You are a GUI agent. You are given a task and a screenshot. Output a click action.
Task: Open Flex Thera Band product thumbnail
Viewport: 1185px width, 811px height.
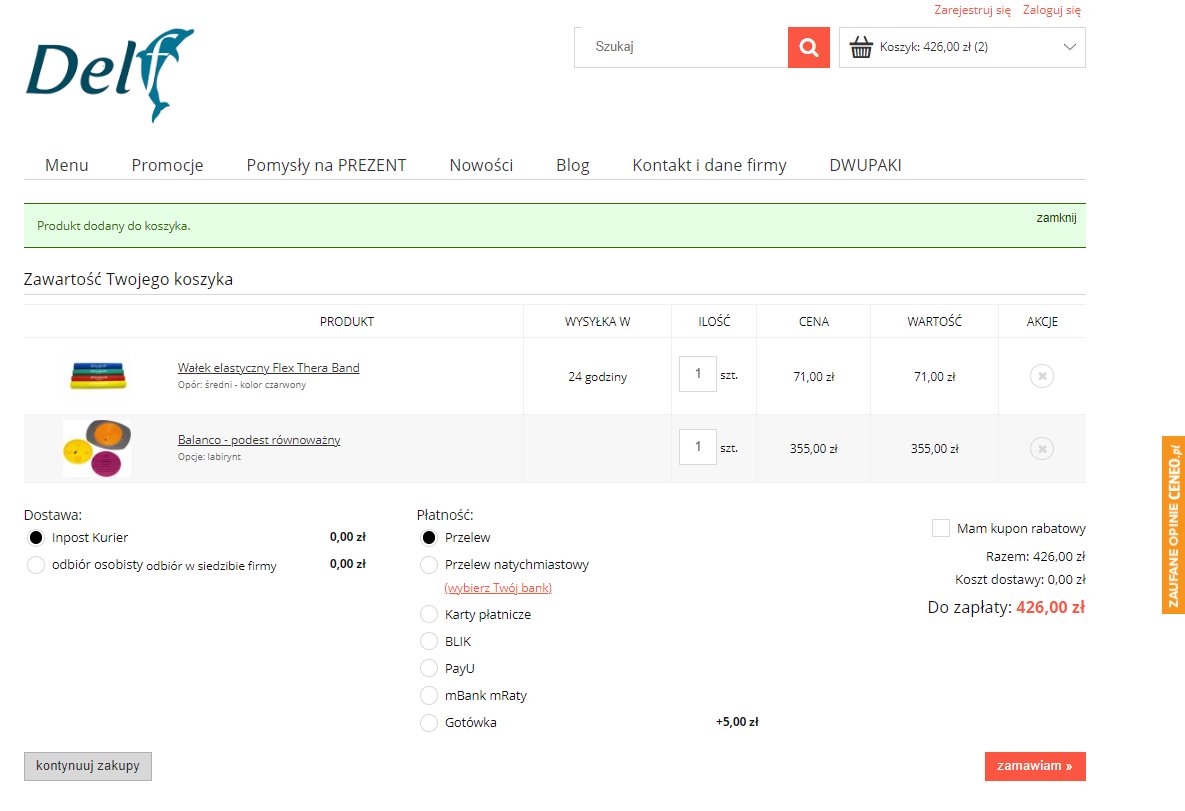[x=98, y=375]
